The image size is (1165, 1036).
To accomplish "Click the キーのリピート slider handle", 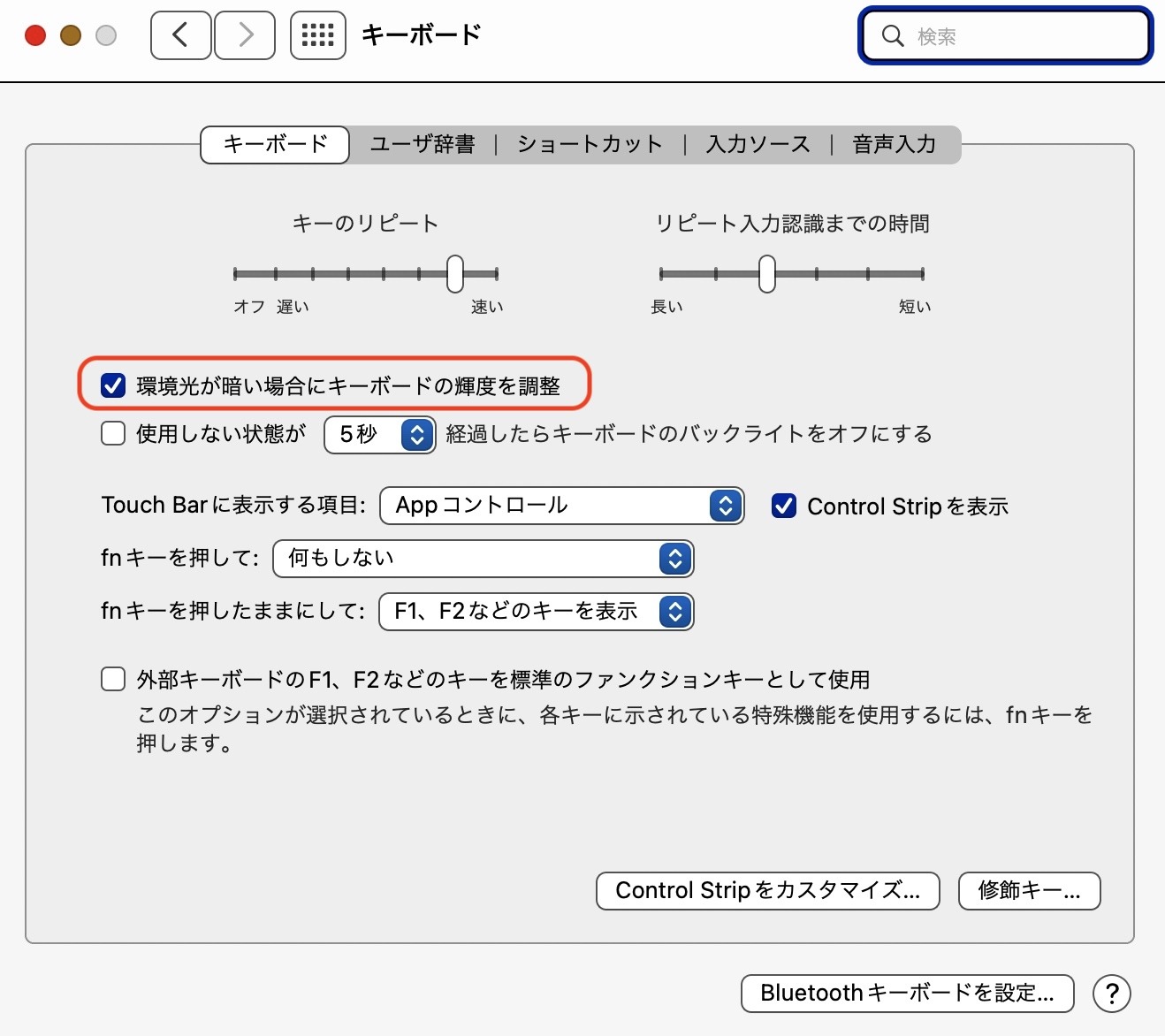I will [x=455, y=274].
